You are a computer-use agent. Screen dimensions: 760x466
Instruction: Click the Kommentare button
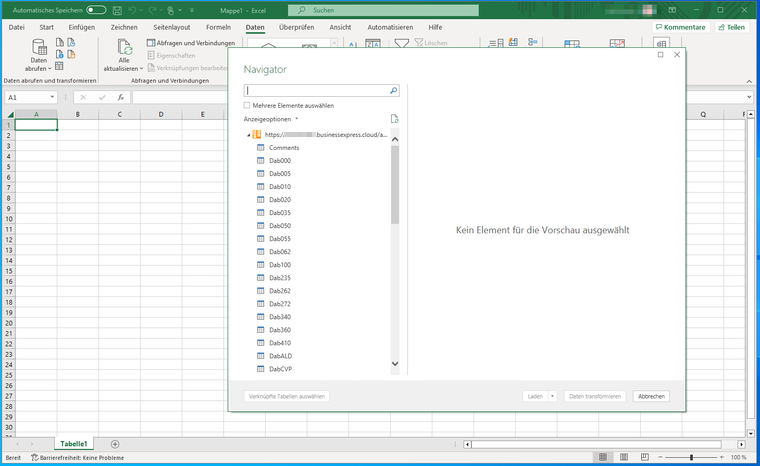[680, 27]
